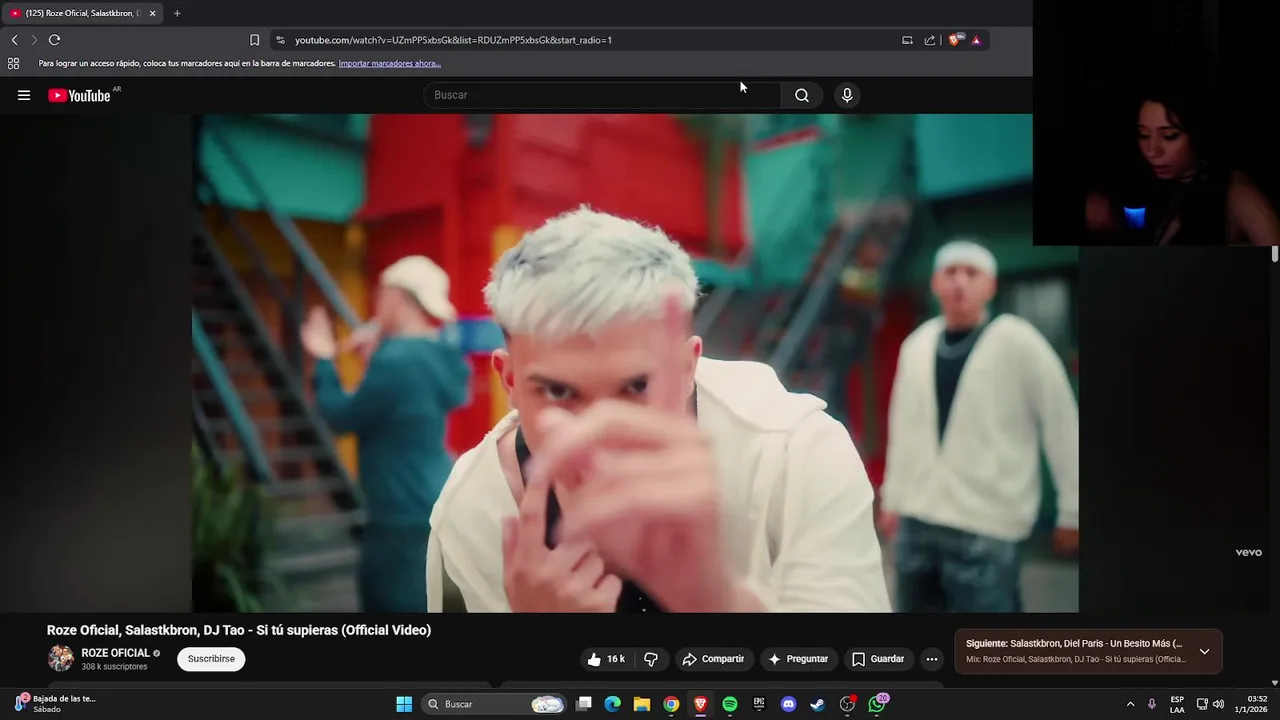Open Google Chrome from taskbar

pos(671,704)
